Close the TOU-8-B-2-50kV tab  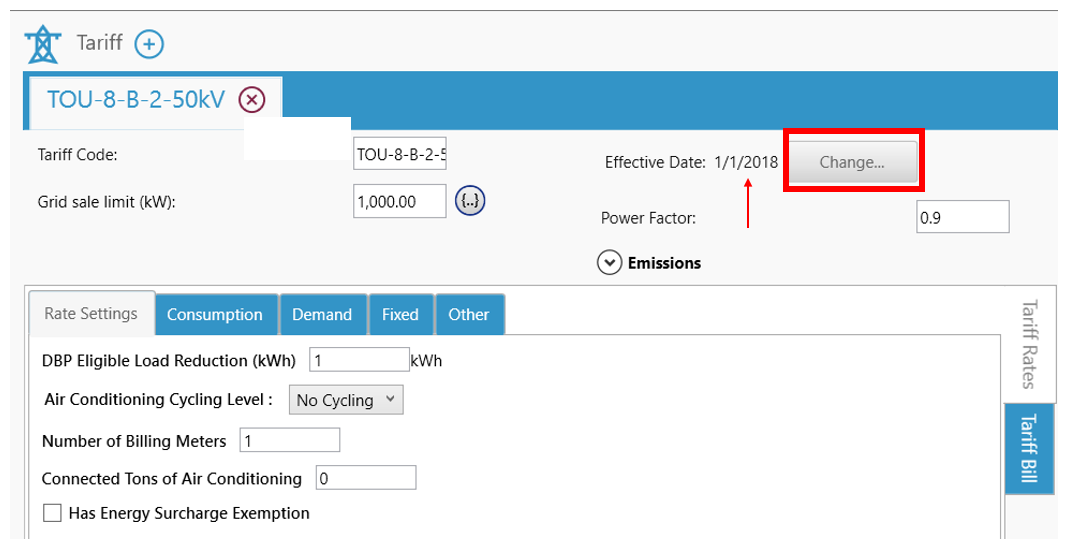[252, 99]
